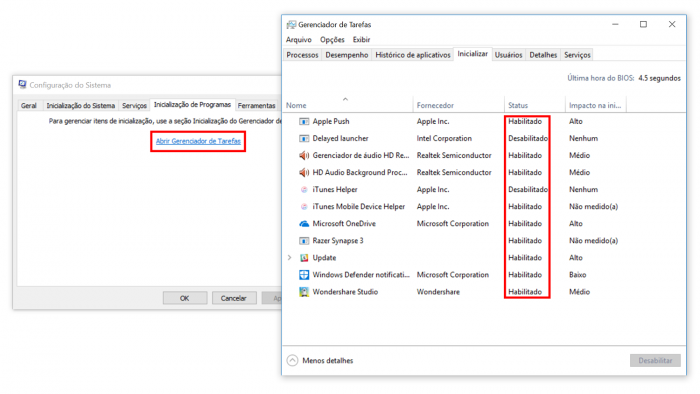This screenshot has width=700, height=394.
Task: Click Wondershare supplier cell
Action: point(438,292)
